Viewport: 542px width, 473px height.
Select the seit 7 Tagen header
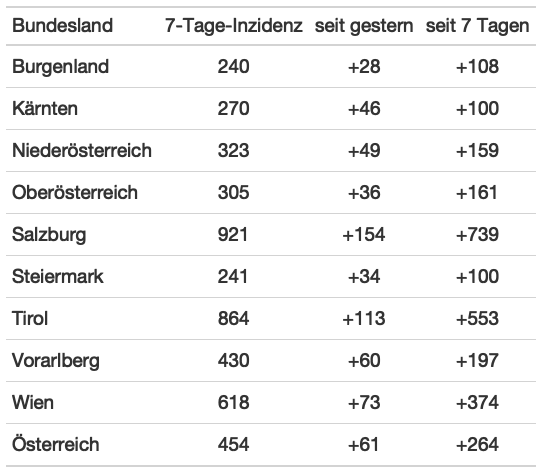[477, 26]
